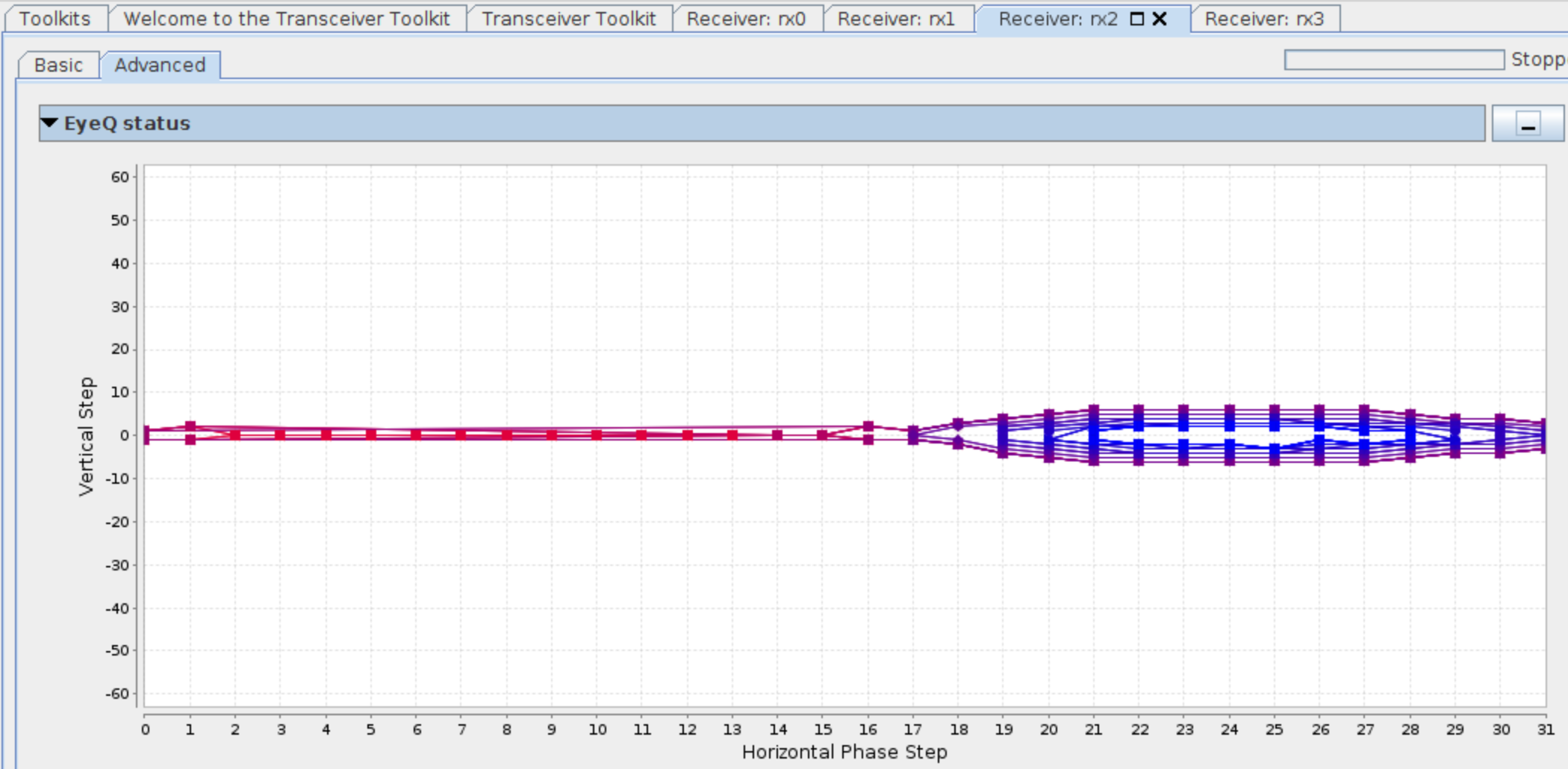Select the Advanced settings tab
This screenshot has width=1568, height=769.
coord(160,65)
